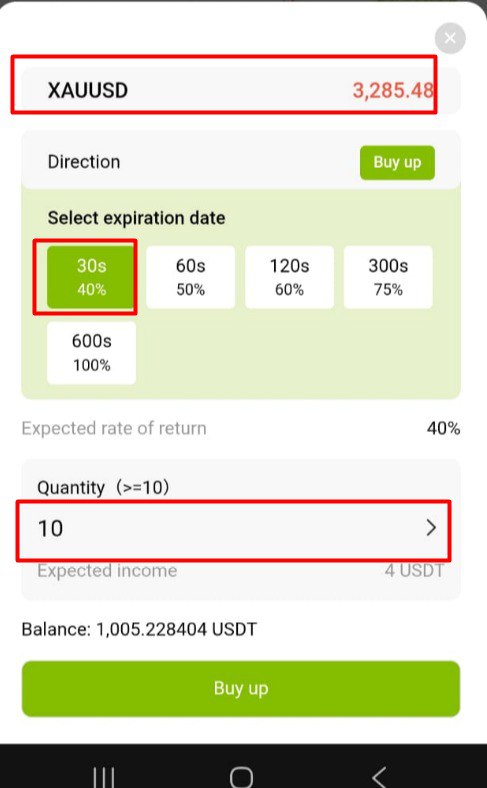Click the Quantity (>=10) label
The width and height of the screenshot is (487, 788).
(104, 487)
